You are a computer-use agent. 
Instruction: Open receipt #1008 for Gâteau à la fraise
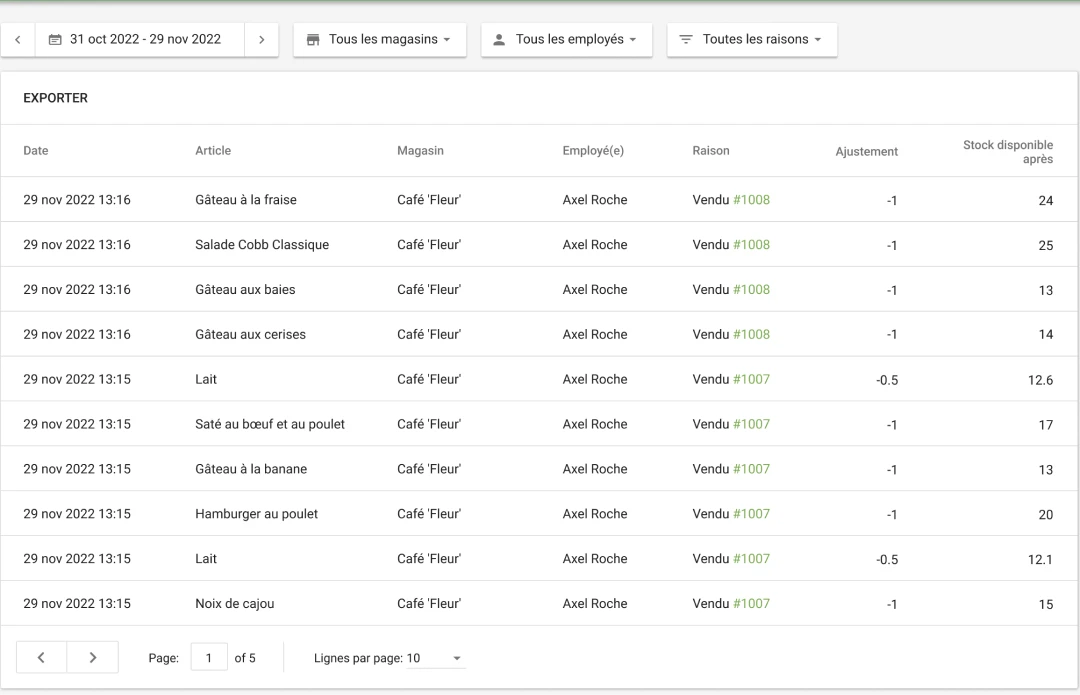tap(752, 199)
